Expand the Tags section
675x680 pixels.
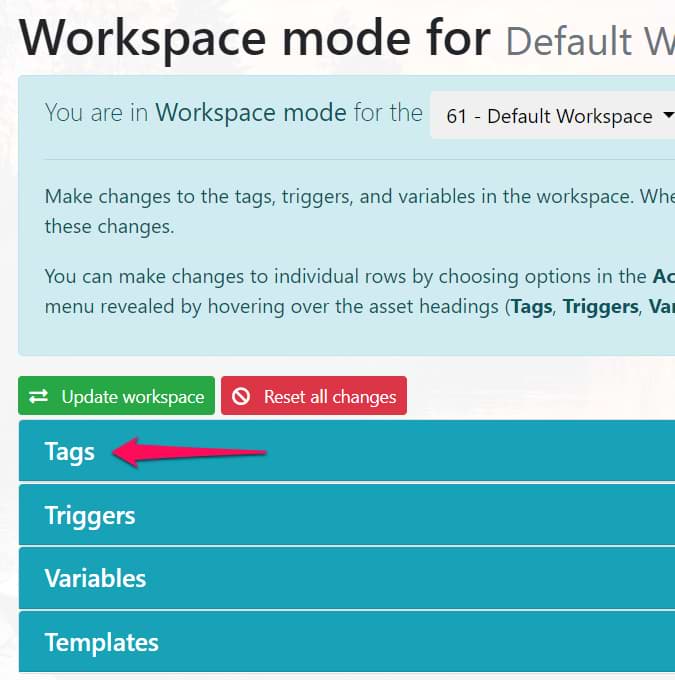click(347, 451)
